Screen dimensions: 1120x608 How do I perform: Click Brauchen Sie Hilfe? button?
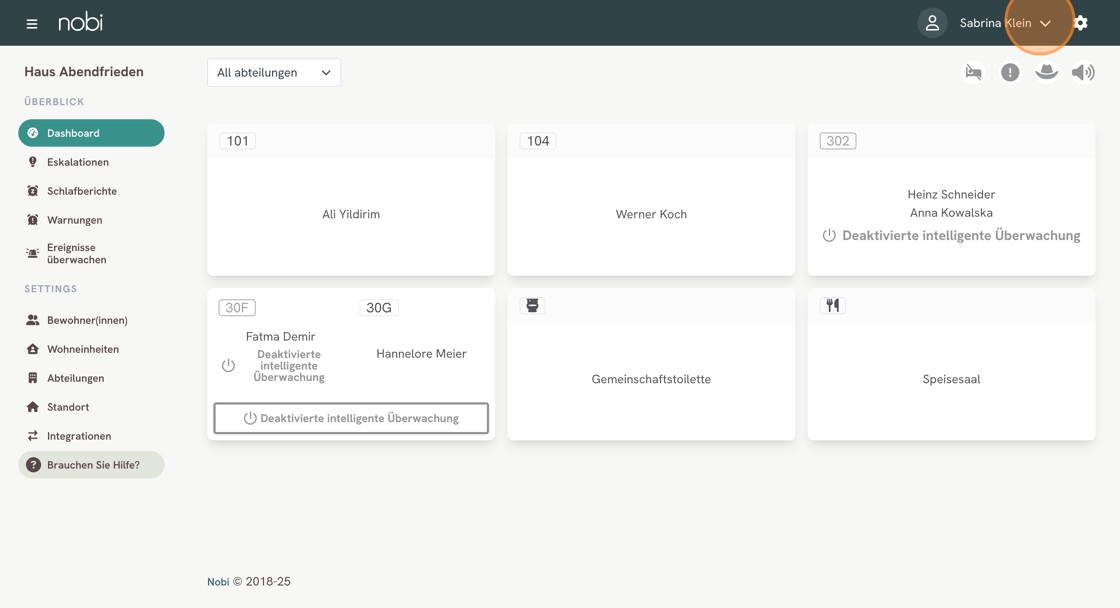point(91,465)
